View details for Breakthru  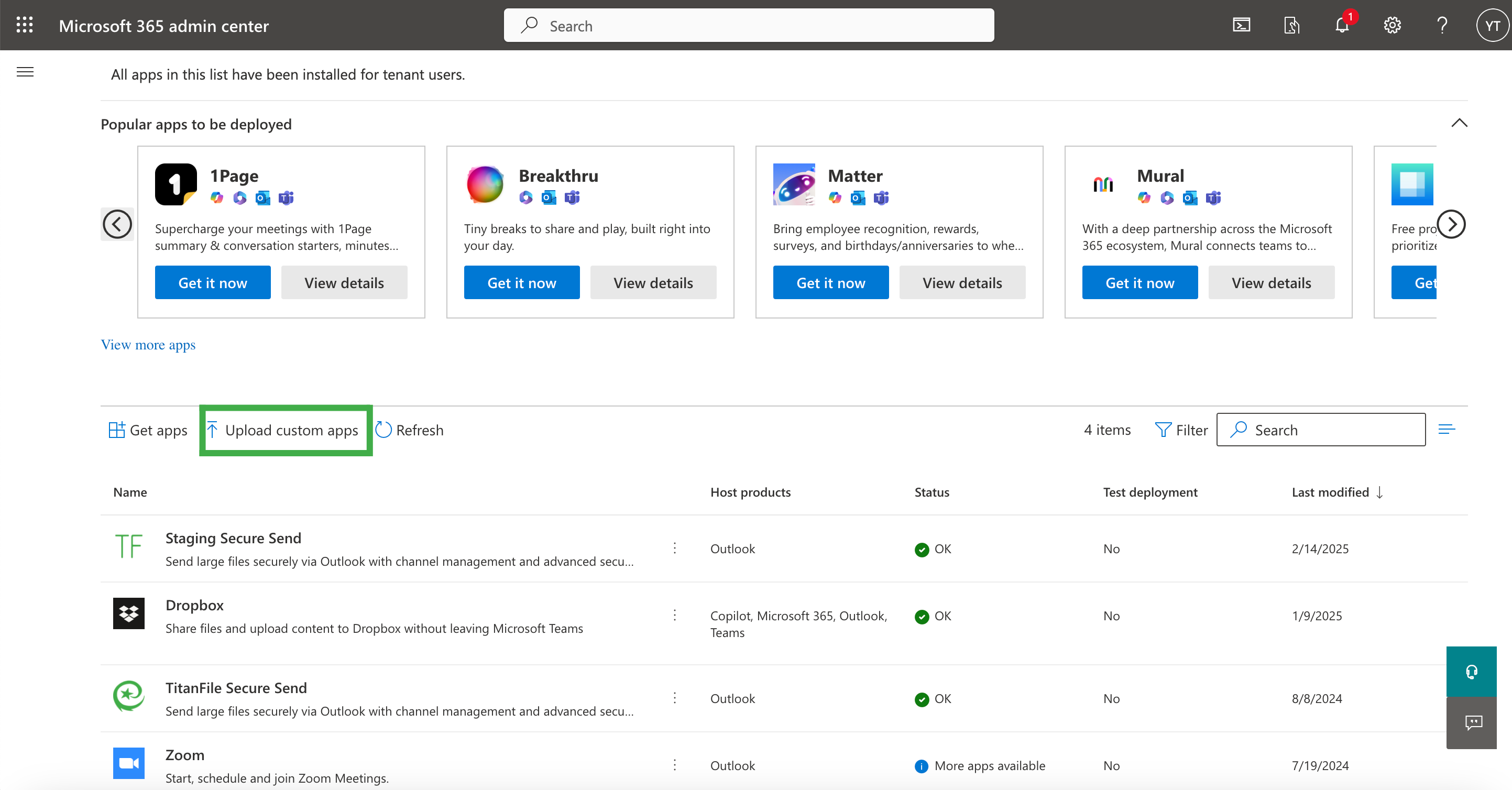tap(653, 282)
